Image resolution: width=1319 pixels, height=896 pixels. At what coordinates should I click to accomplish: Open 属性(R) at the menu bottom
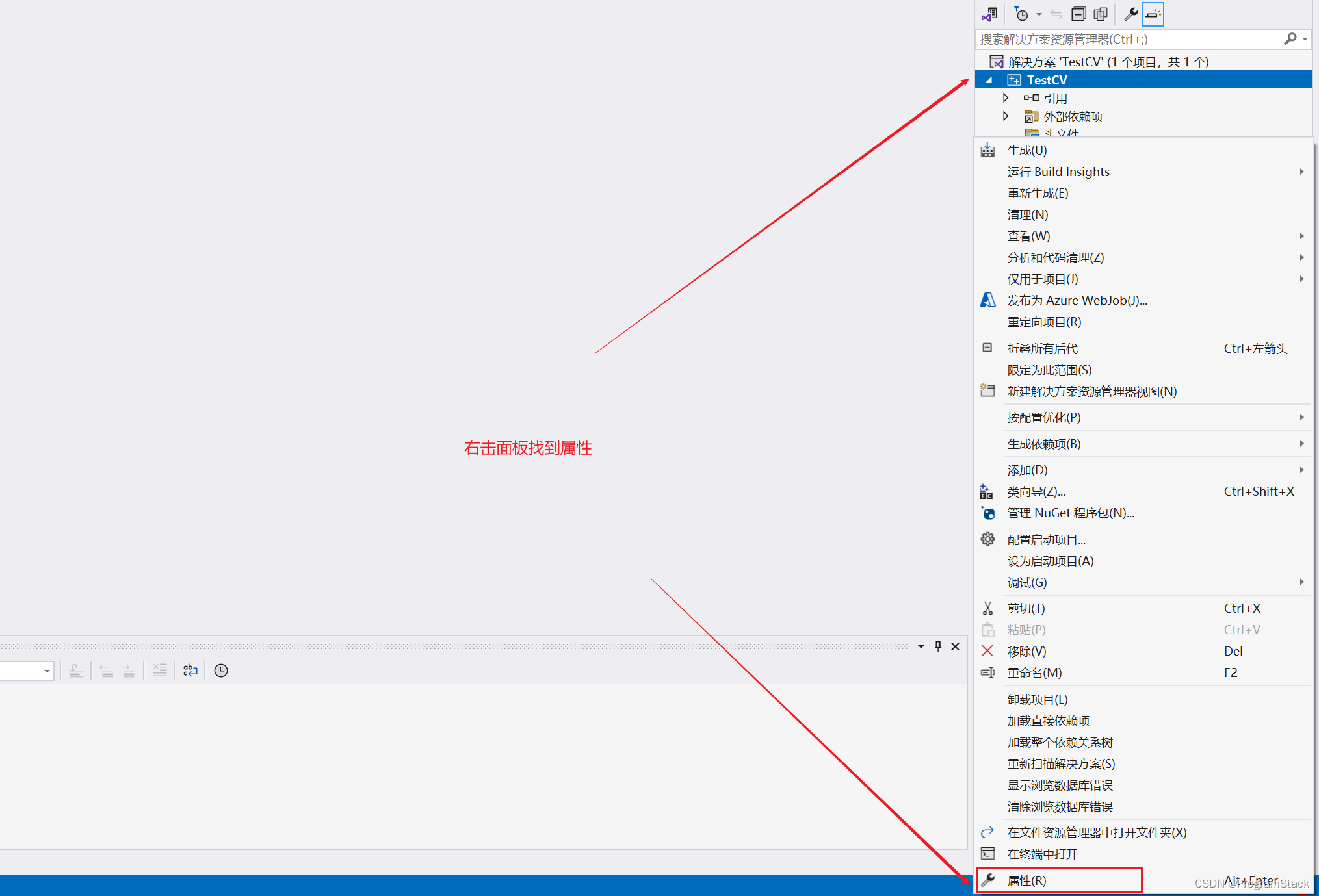1143,880
